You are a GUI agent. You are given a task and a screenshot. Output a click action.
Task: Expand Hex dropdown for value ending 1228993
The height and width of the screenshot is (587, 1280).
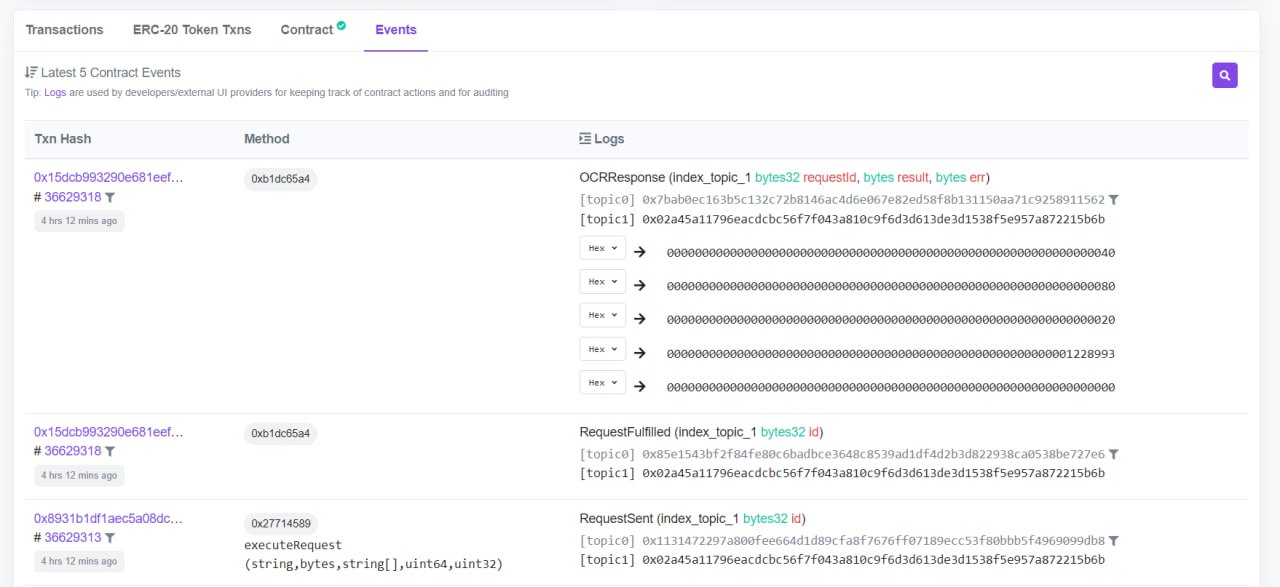pos(602,349)
